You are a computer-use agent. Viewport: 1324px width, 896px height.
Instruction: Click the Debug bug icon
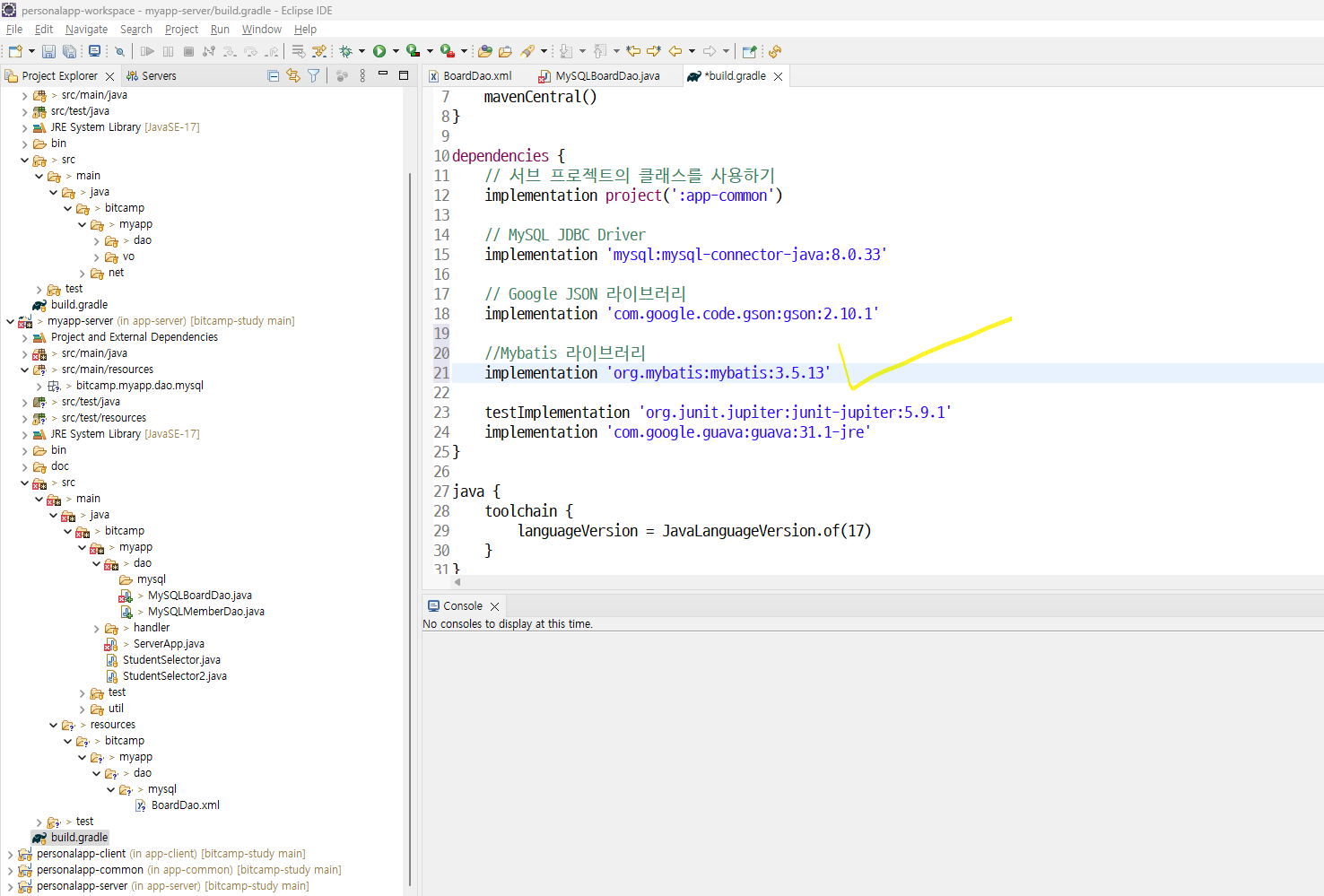pos(345,51)
